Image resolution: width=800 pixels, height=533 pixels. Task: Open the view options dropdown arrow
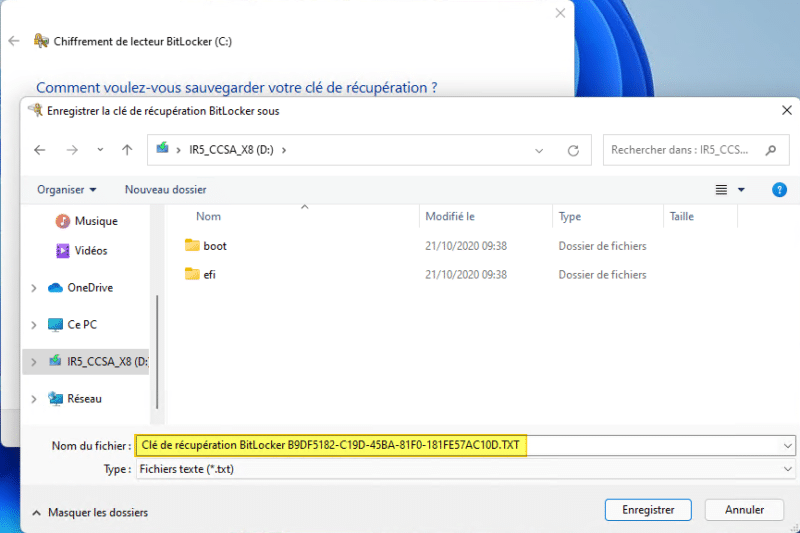click(741, 190)
